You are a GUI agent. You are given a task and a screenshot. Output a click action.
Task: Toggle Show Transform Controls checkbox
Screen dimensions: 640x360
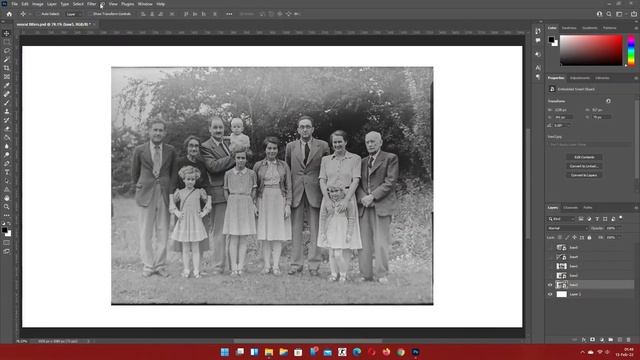[x=91, y=14]
